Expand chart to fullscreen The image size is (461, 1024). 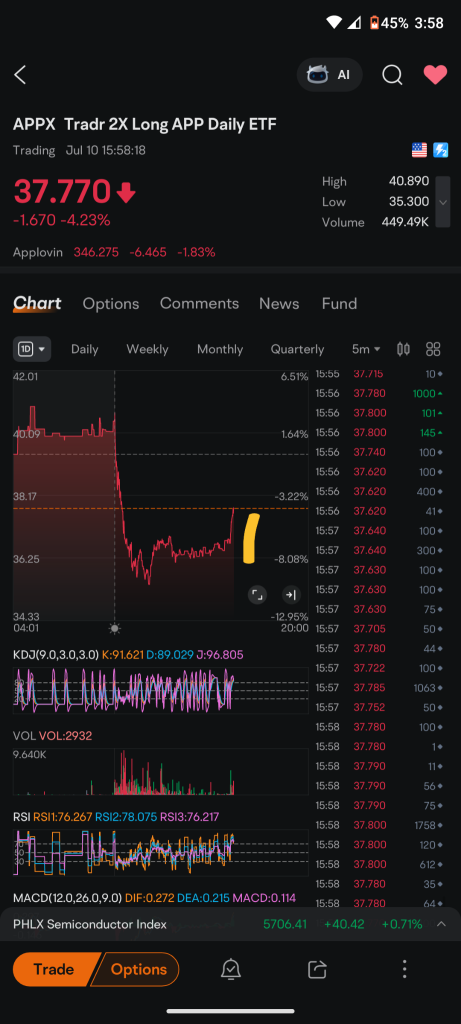[257, 594]
